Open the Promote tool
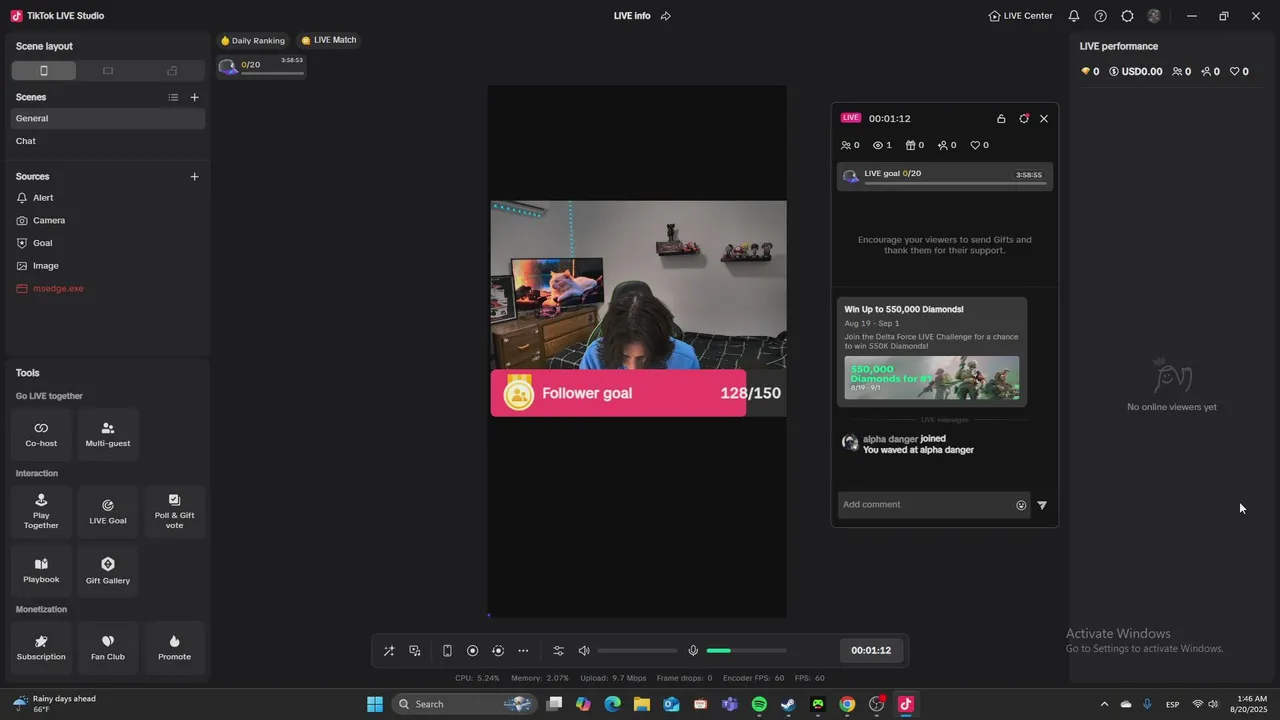 [174, 647]
